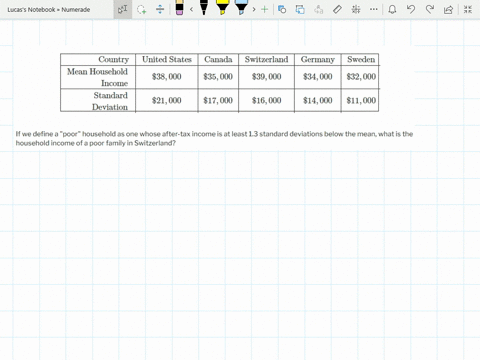Click the 'Canada' column header
The image size is (480, 360).
pos(218,59)
